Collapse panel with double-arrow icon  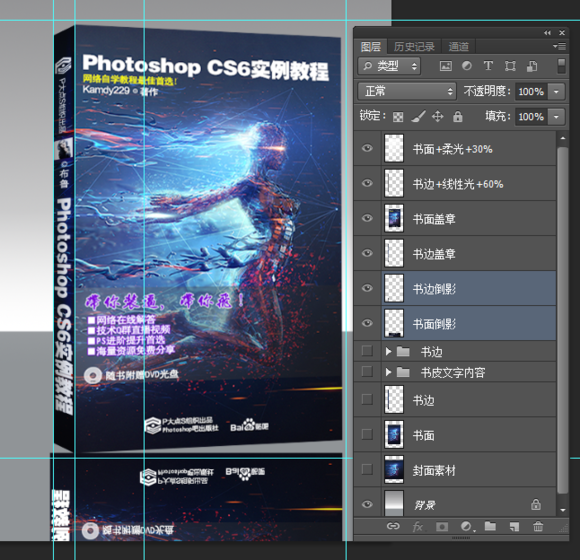click(547, 33)
